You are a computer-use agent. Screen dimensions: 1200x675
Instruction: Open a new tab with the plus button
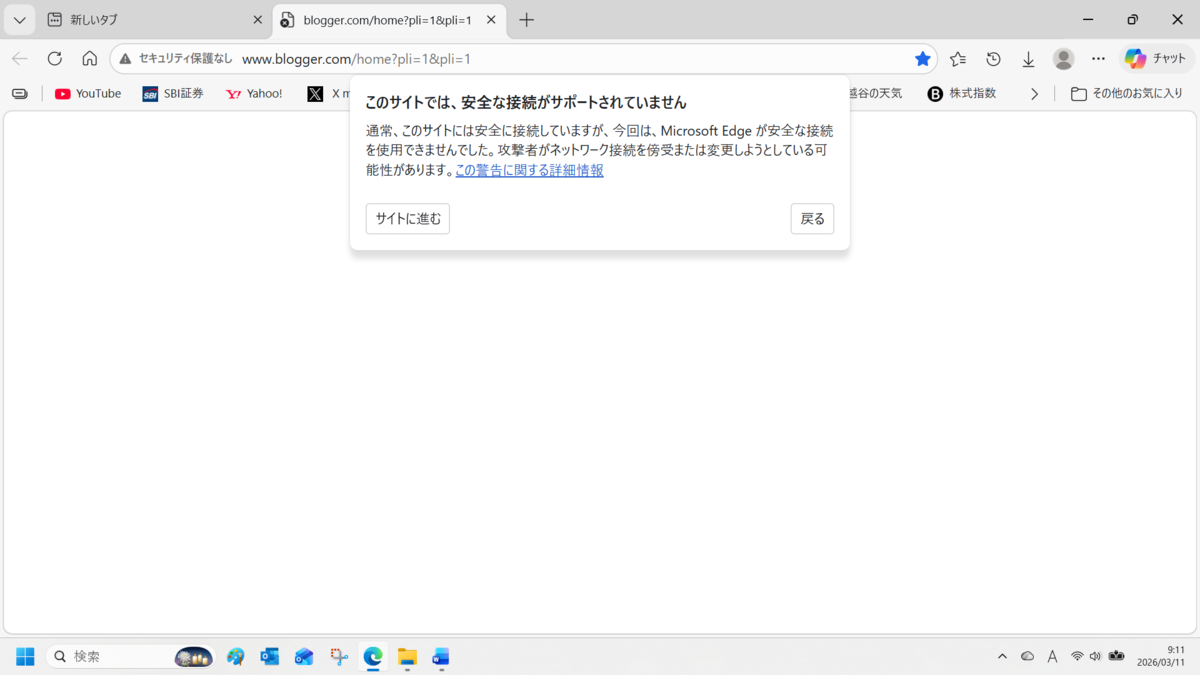(x=527, y=20)
